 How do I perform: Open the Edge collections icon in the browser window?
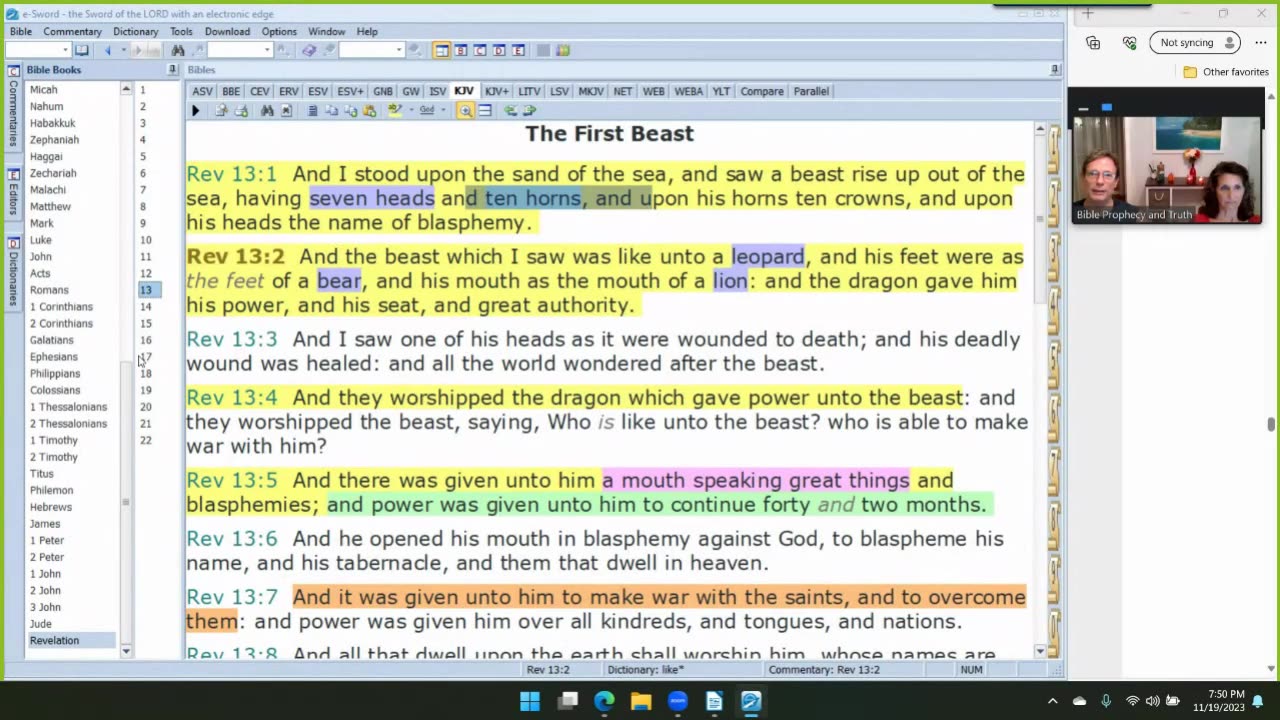coord(1093,43)
